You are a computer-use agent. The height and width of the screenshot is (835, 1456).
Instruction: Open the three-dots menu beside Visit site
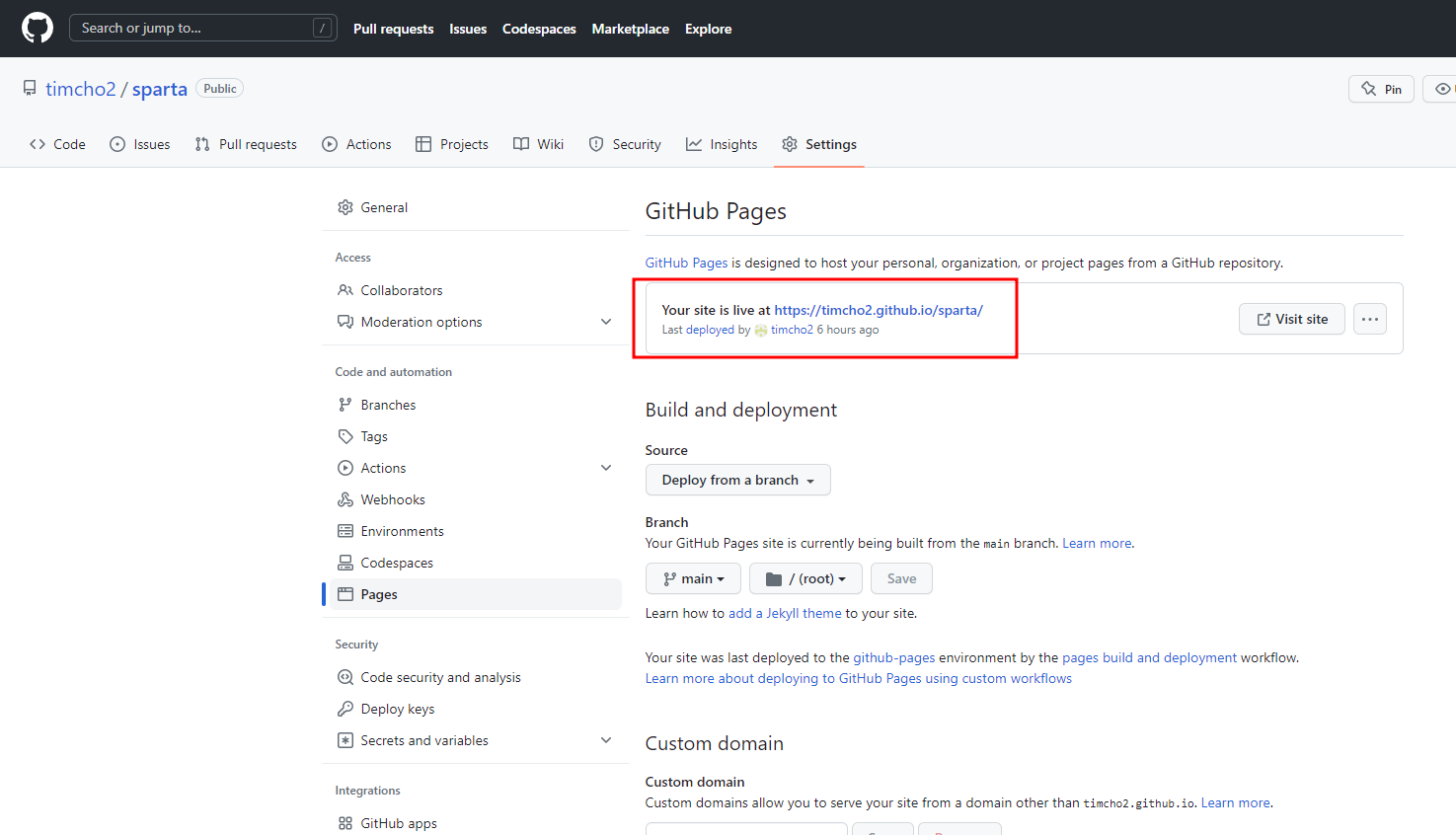[1370, 319]
